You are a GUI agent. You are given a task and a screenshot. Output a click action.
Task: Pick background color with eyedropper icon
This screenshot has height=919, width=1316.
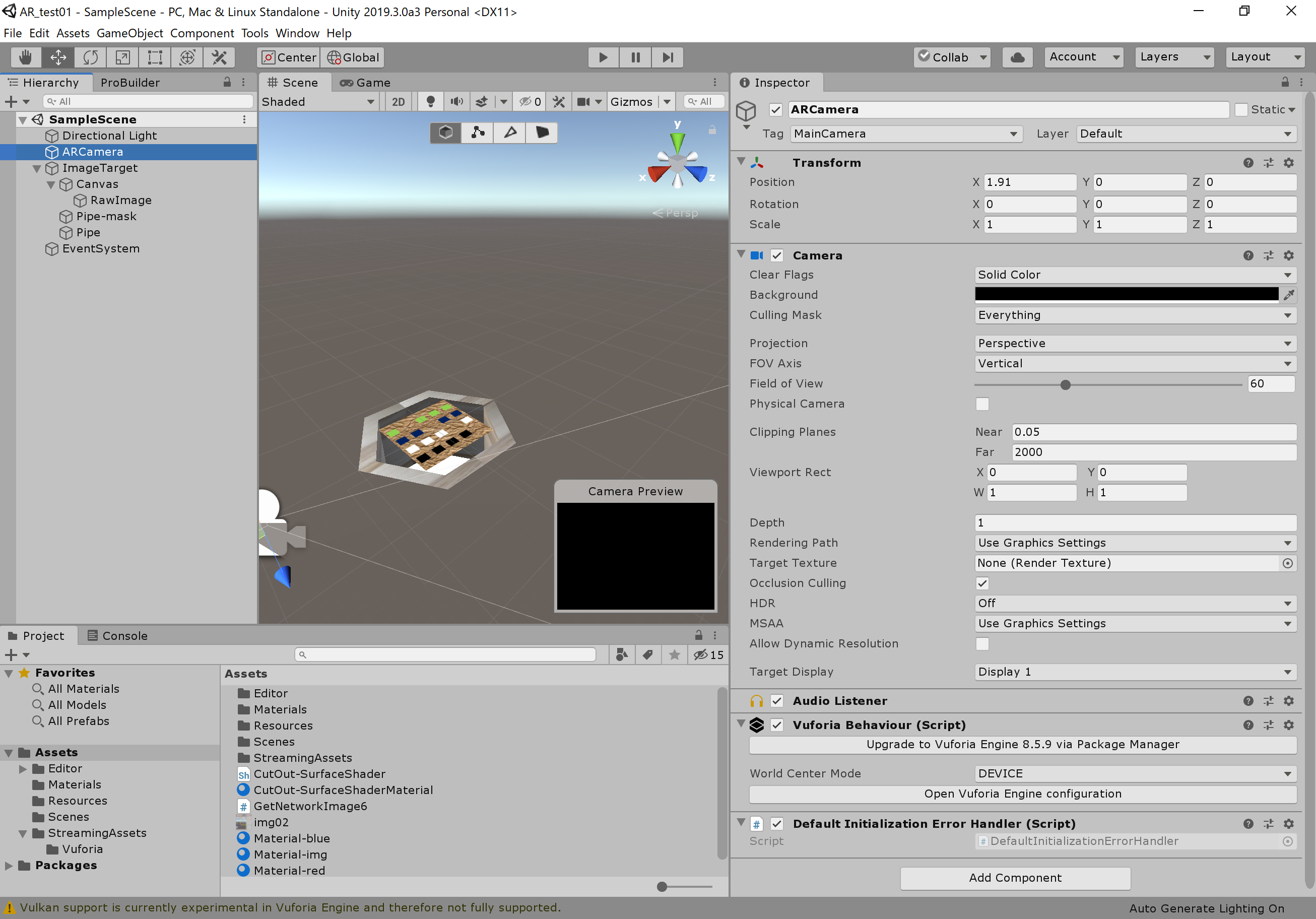(x=1288, y=295)
